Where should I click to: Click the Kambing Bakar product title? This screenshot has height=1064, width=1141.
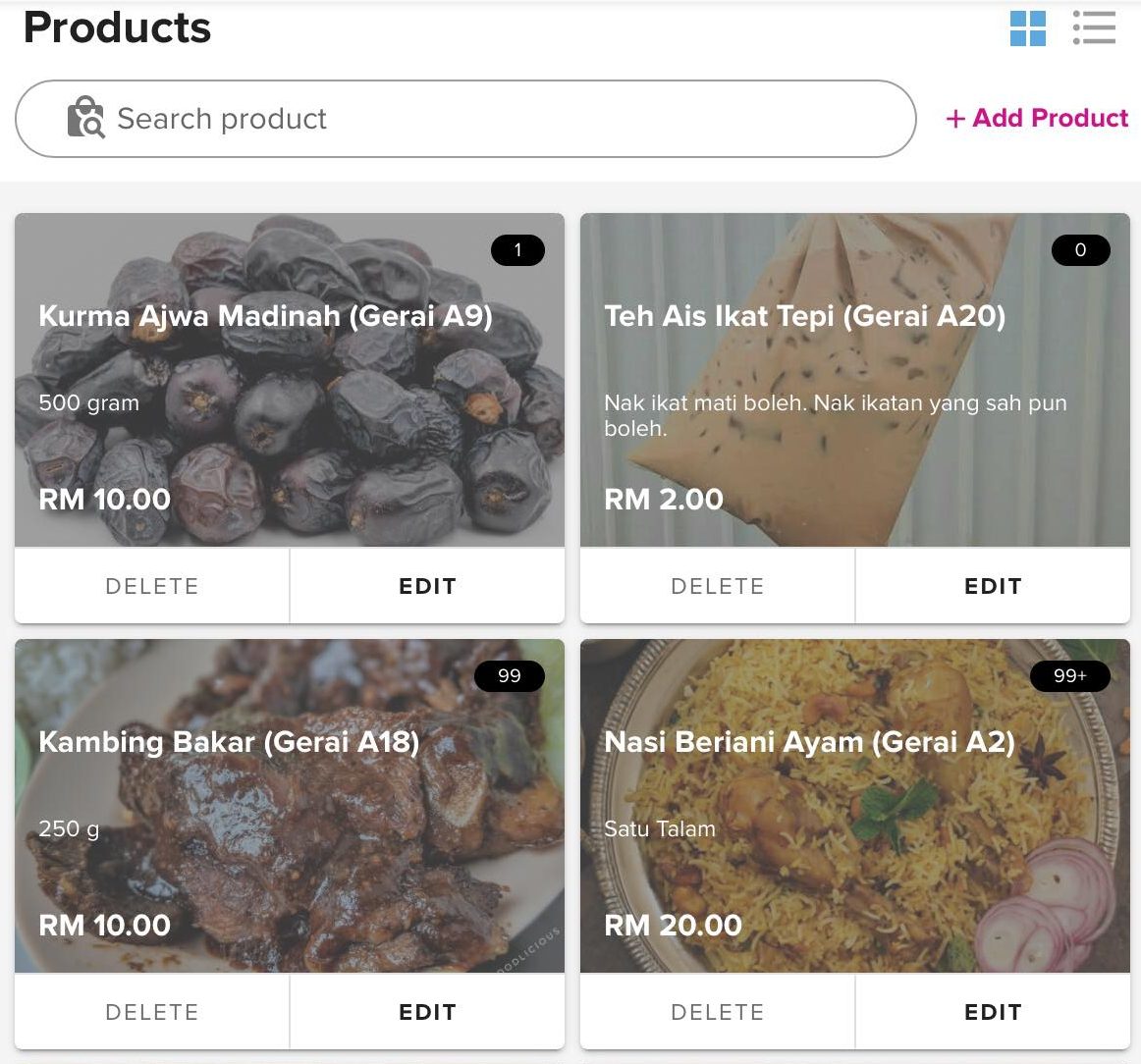click(229, 742)
